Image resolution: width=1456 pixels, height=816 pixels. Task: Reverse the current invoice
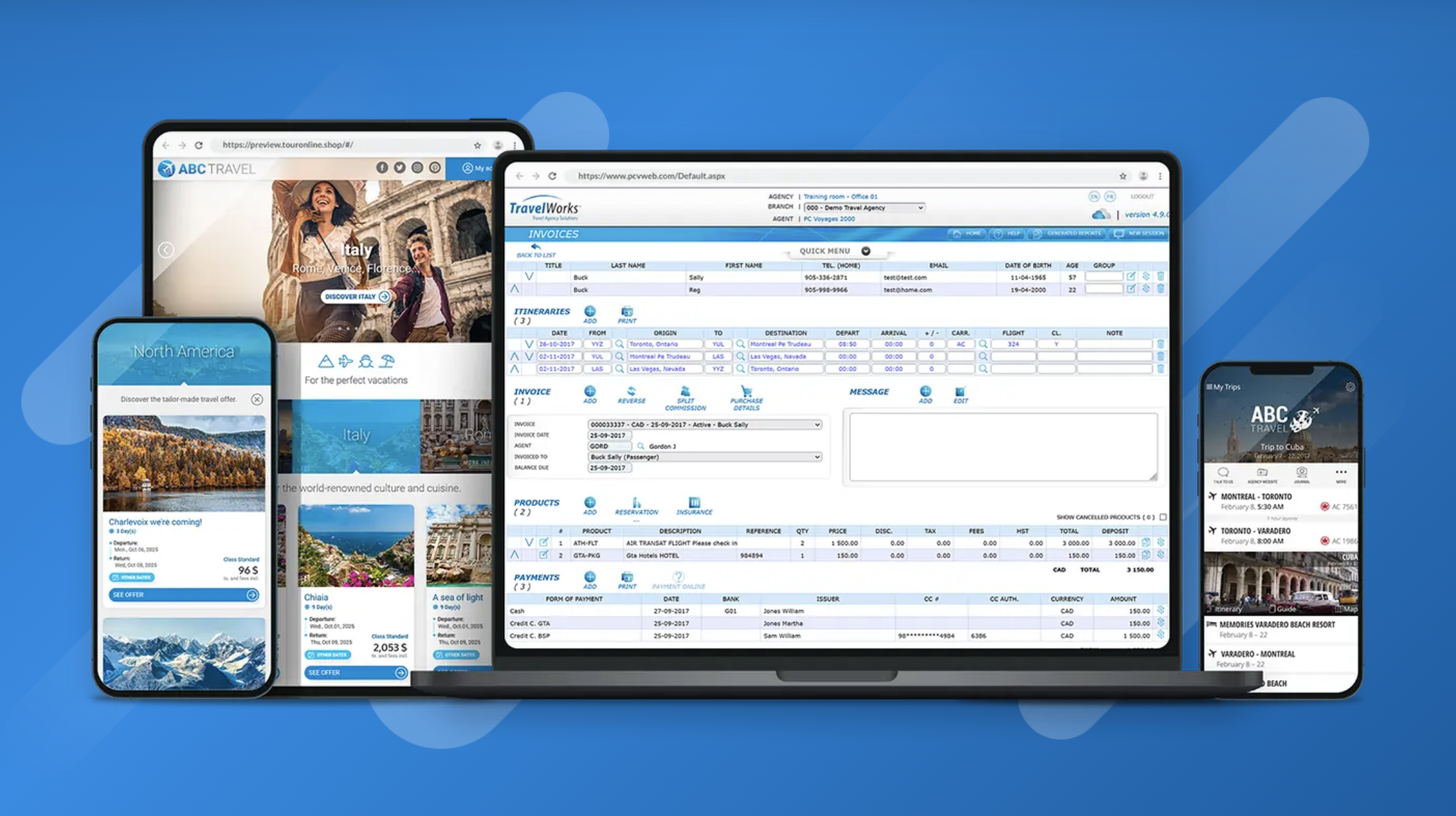[x=632, y=392]
